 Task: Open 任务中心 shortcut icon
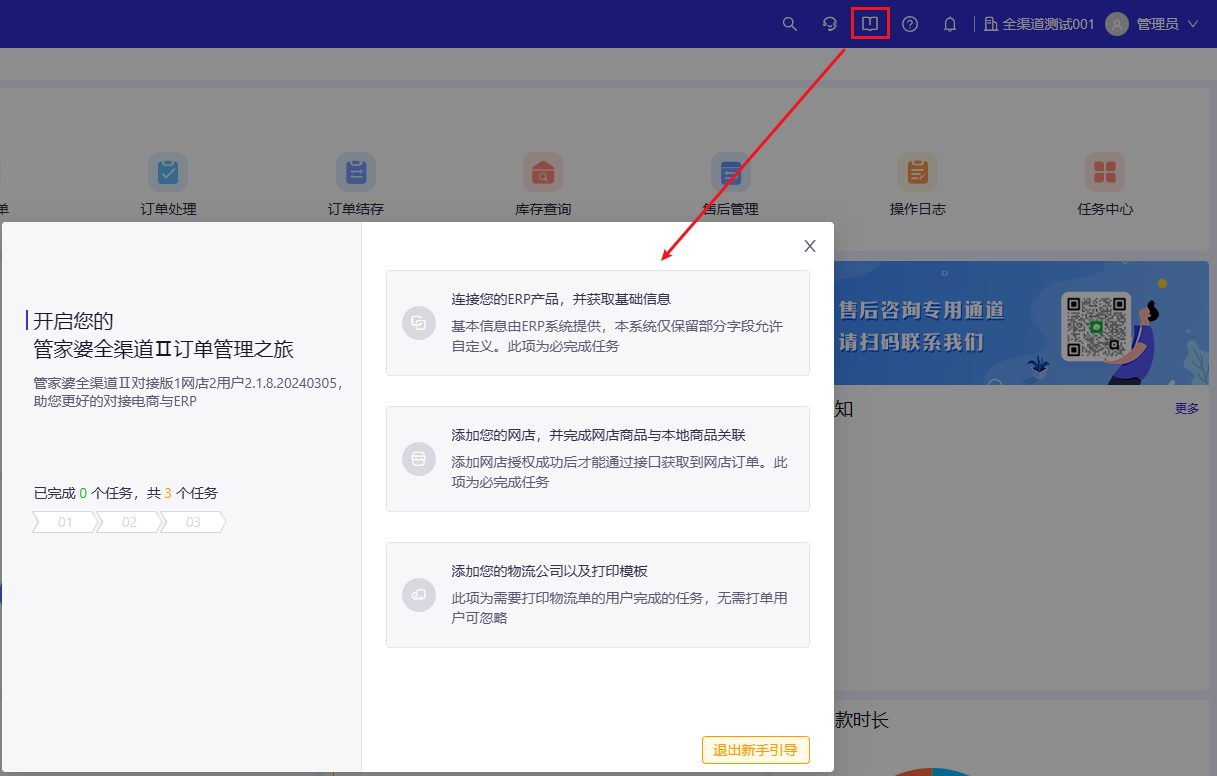click(x=1105, y=172)
